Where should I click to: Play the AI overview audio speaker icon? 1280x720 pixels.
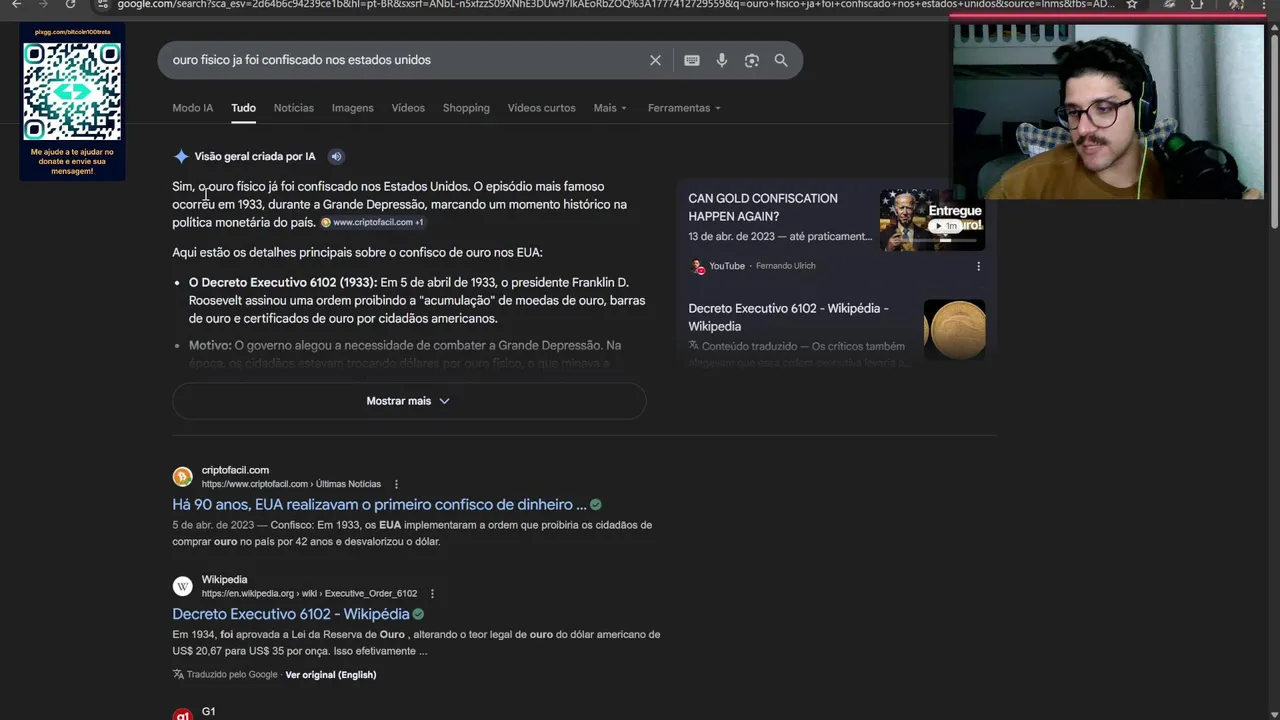[336, 156]
